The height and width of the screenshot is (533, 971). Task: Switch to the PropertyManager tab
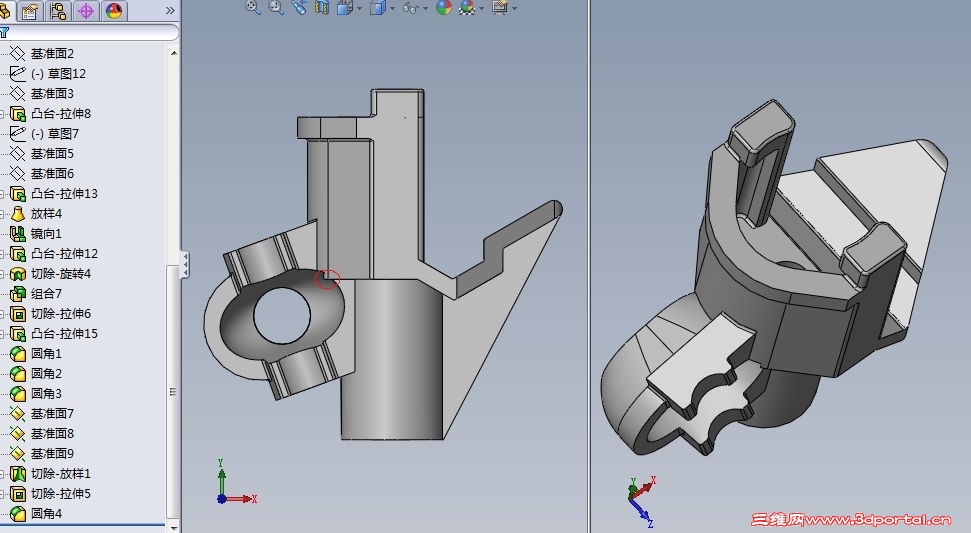tap(30, 11)
